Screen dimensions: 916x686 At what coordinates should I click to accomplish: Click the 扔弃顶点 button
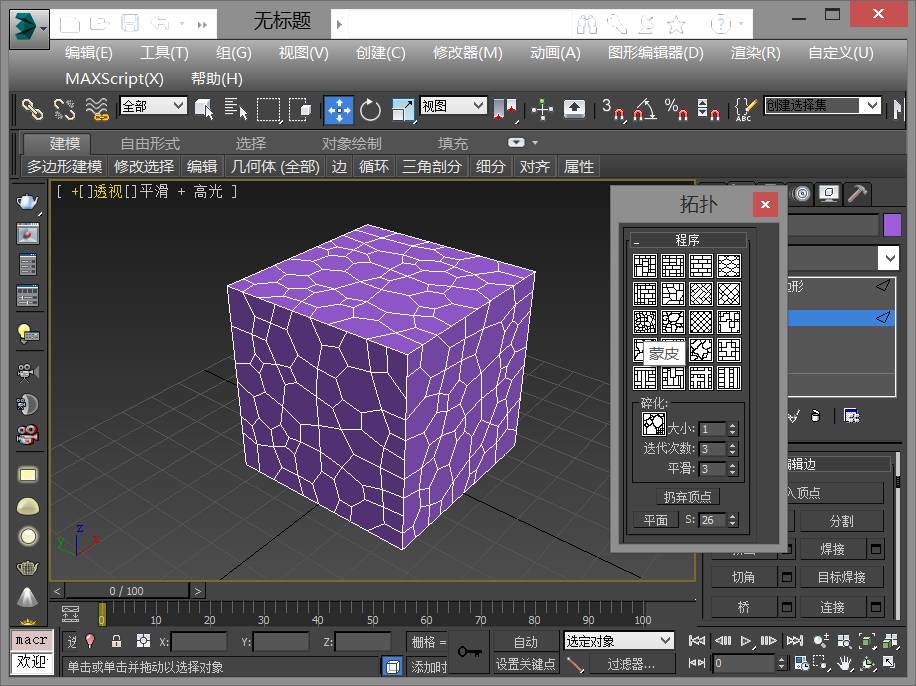688,497
